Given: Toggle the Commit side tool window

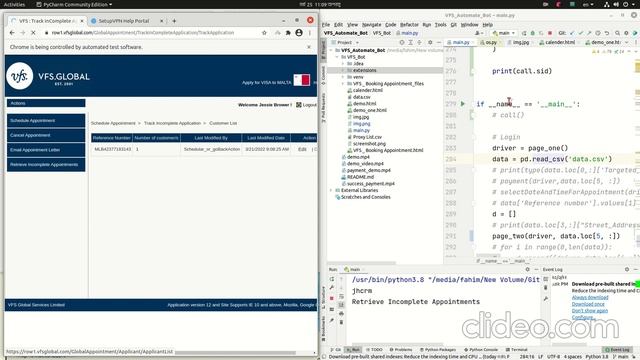Looking at the screenshot, I should click(x=324, y=75).
